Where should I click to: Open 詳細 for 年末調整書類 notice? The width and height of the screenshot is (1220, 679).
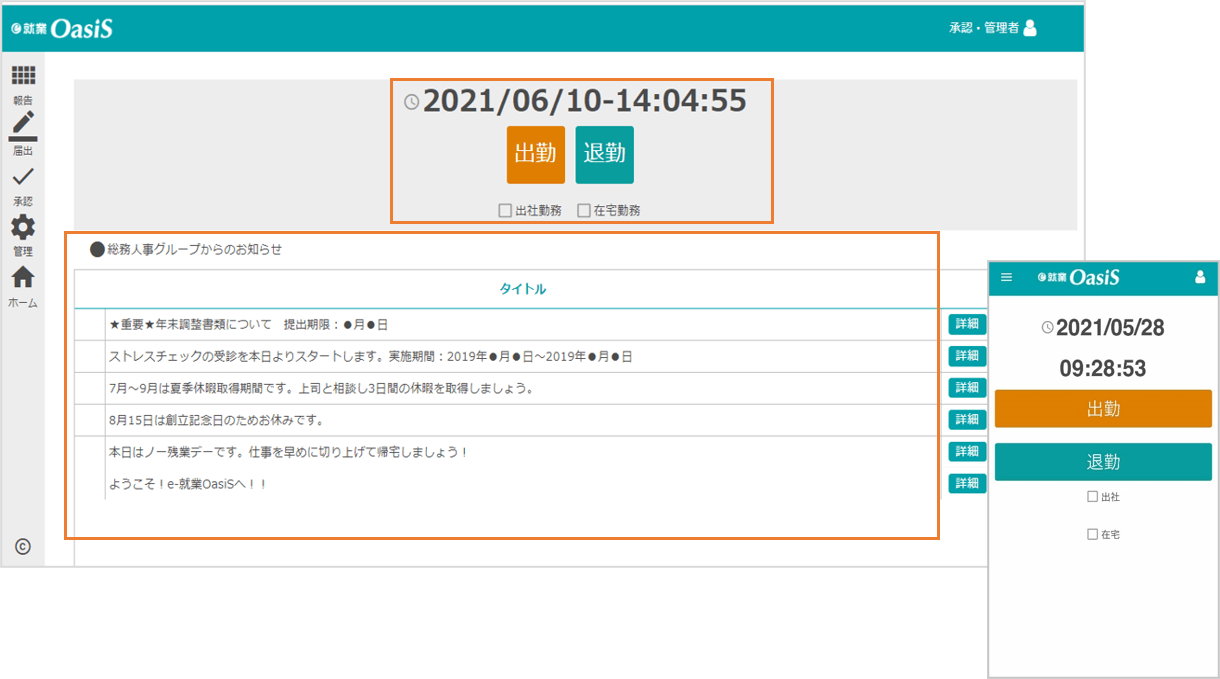point(966,324)
